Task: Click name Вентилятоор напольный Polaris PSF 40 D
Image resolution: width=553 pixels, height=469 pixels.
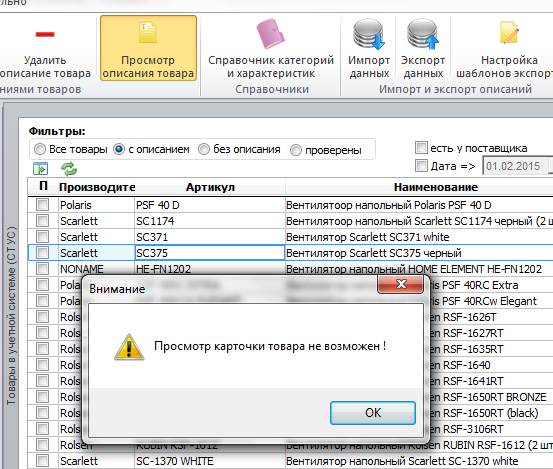Action: 389,205
